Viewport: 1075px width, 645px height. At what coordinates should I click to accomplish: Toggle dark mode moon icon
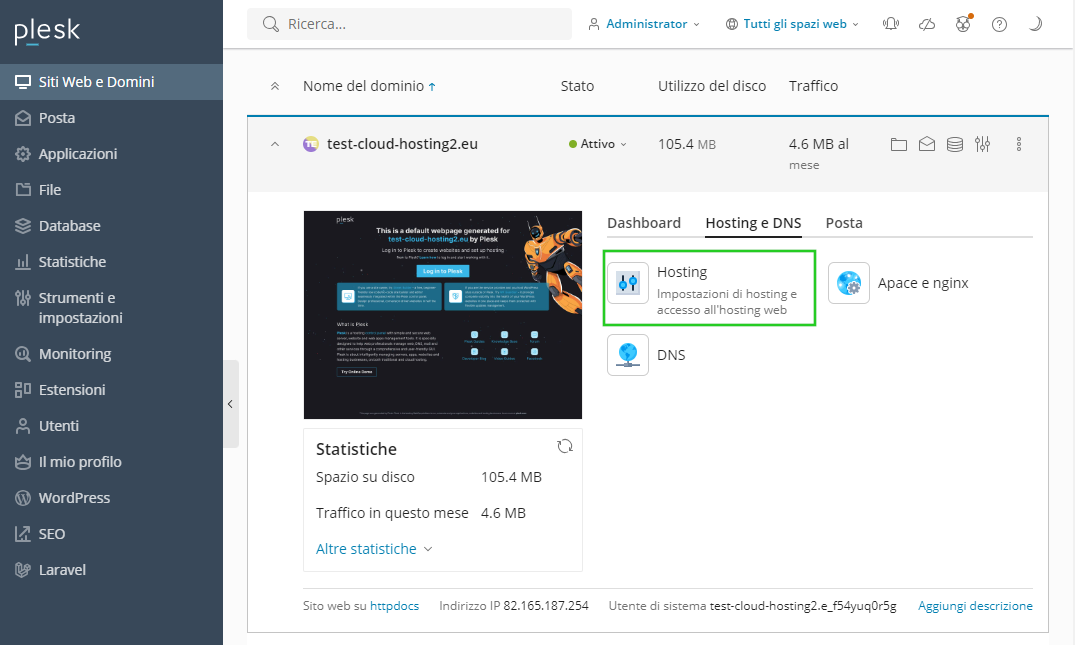(1035, 24)
